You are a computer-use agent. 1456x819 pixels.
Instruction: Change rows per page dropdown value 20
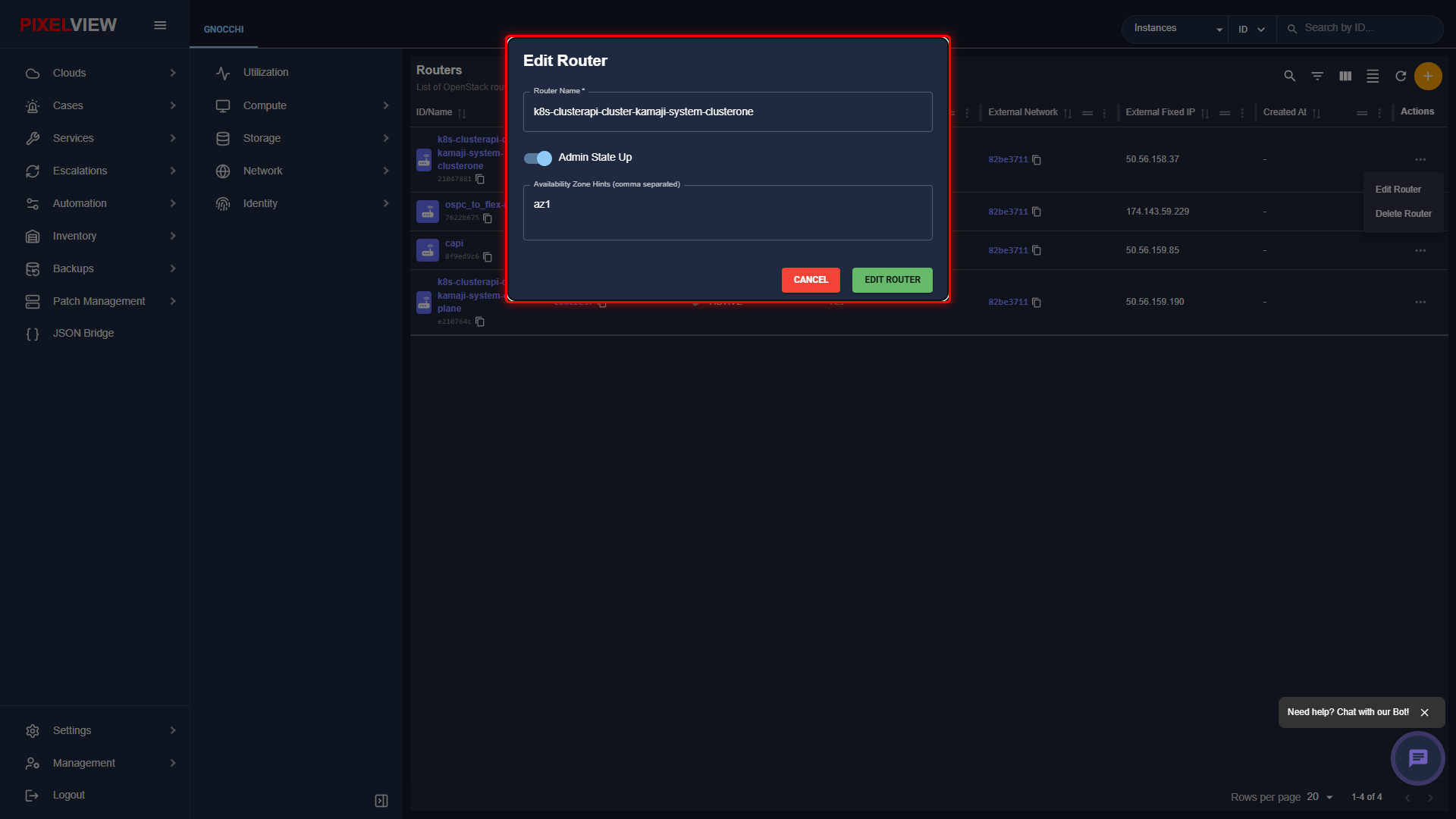point(1319,796)
